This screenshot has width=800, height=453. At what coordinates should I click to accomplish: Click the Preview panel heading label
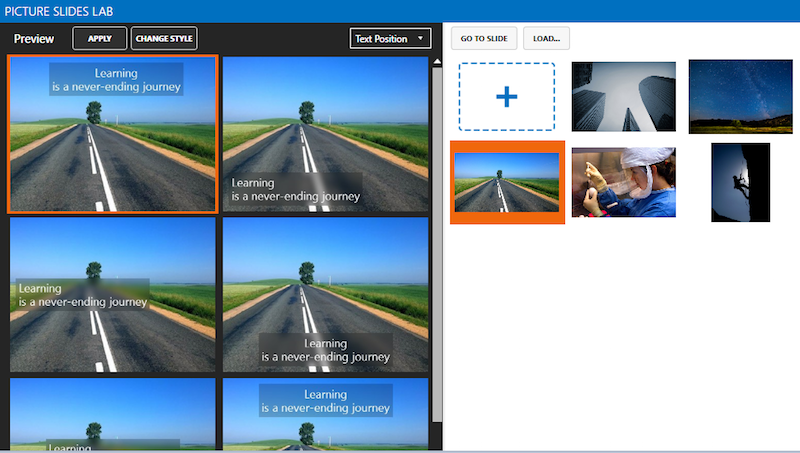click(x=34, y=39)
